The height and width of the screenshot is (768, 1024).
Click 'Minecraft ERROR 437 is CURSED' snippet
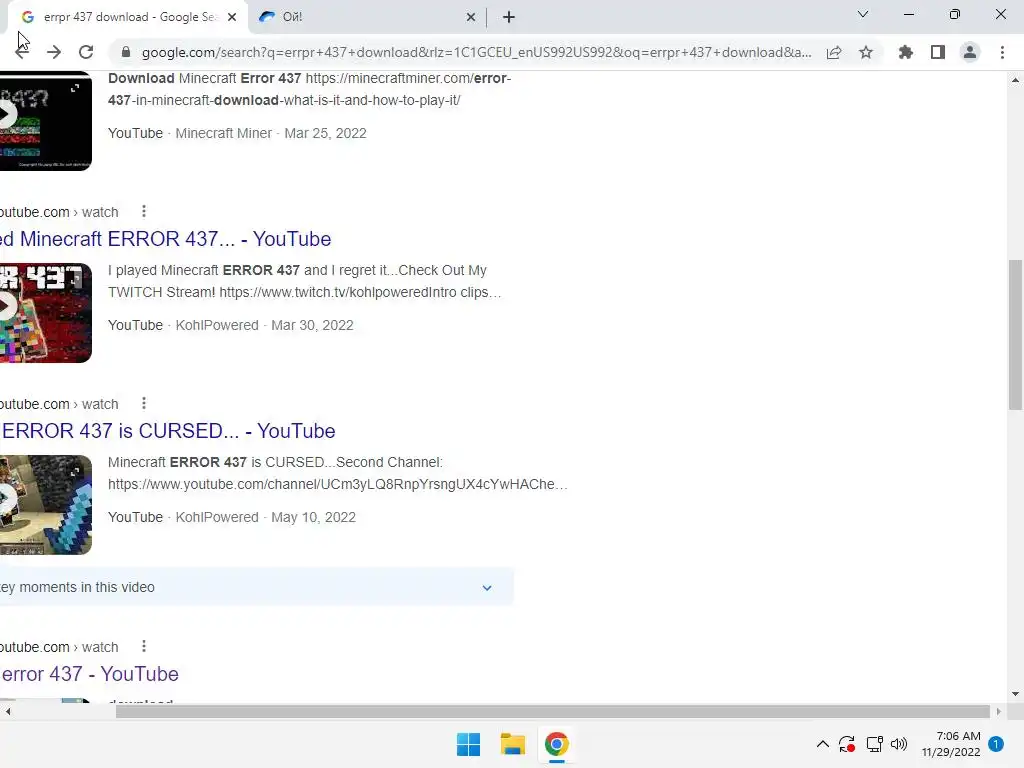(338, 473)
